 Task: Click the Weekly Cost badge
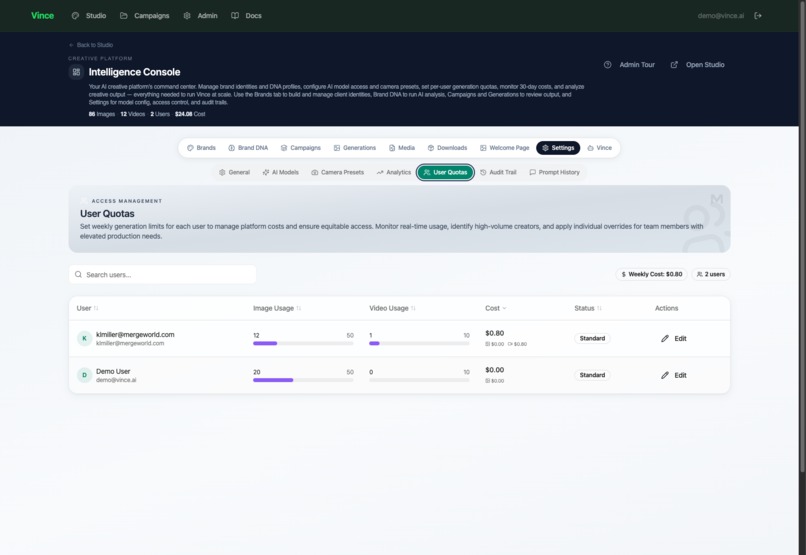(x=651, y=274)
